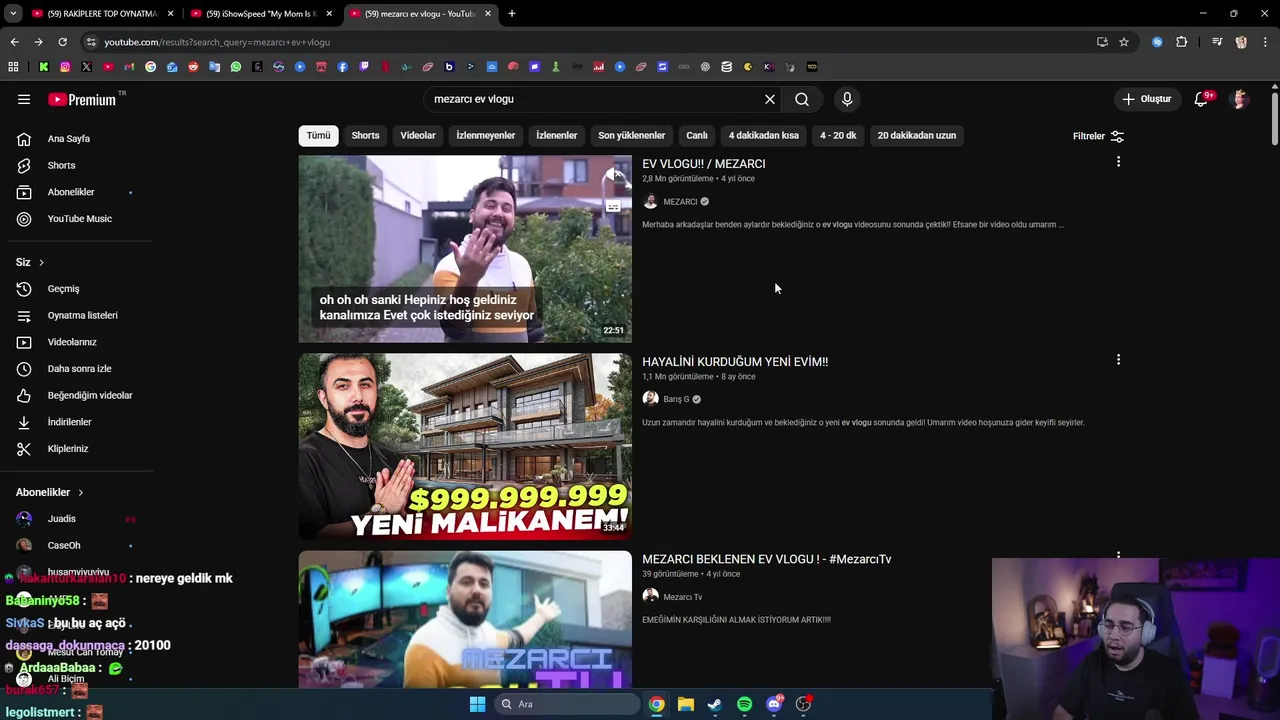Open the Chrome three-dot menu

tap(1265, 42)
